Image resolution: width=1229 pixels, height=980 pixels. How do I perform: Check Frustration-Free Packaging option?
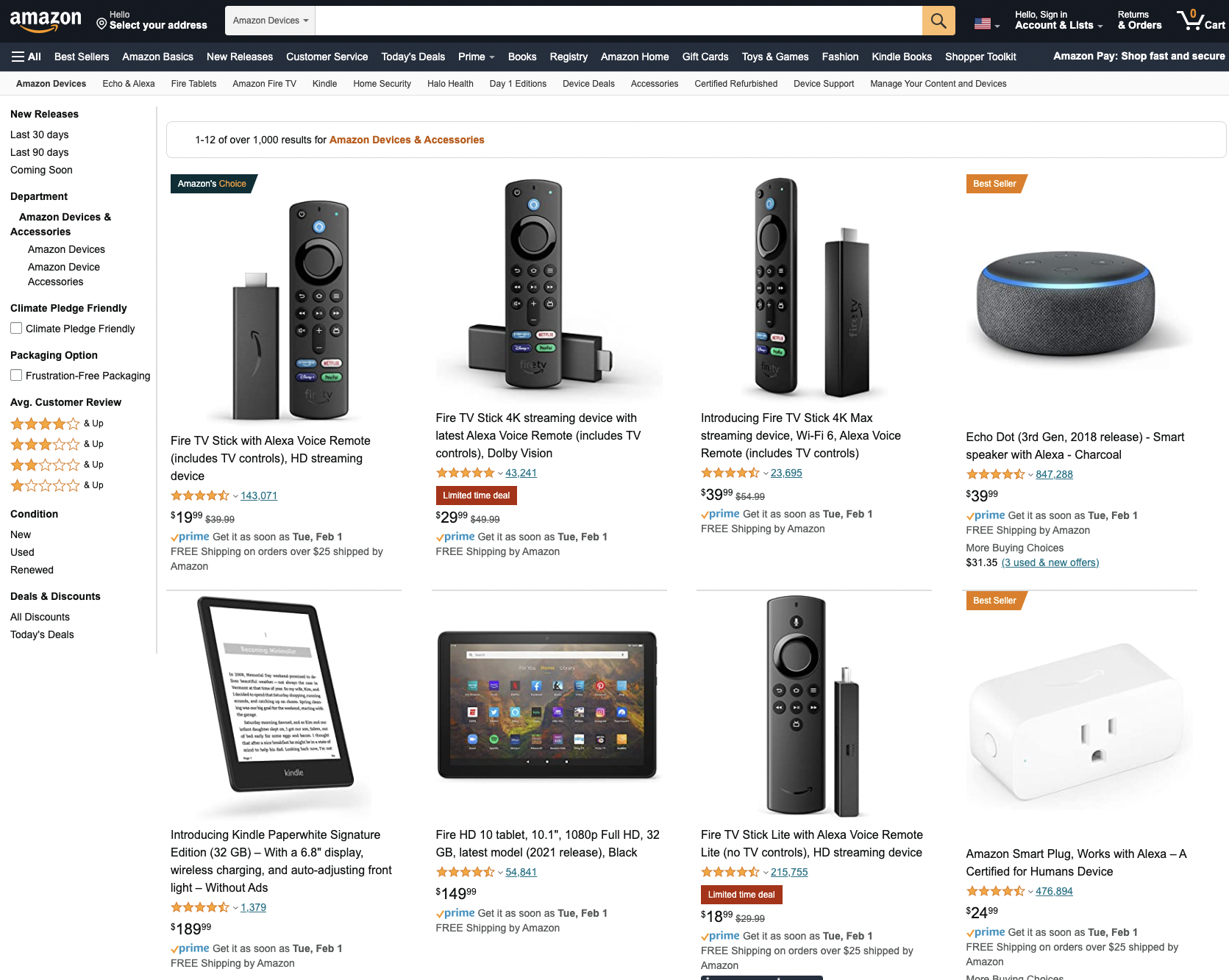pyautogui.click(x=16, y=375)
